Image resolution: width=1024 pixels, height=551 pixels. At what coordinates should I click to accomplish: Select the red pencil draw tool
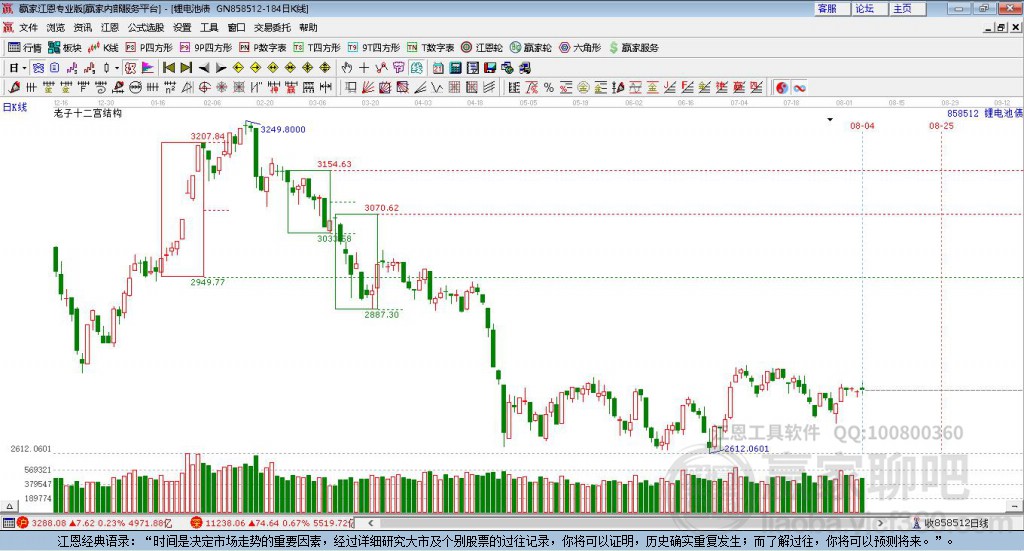pyautogui.click(x=14, y=87)
